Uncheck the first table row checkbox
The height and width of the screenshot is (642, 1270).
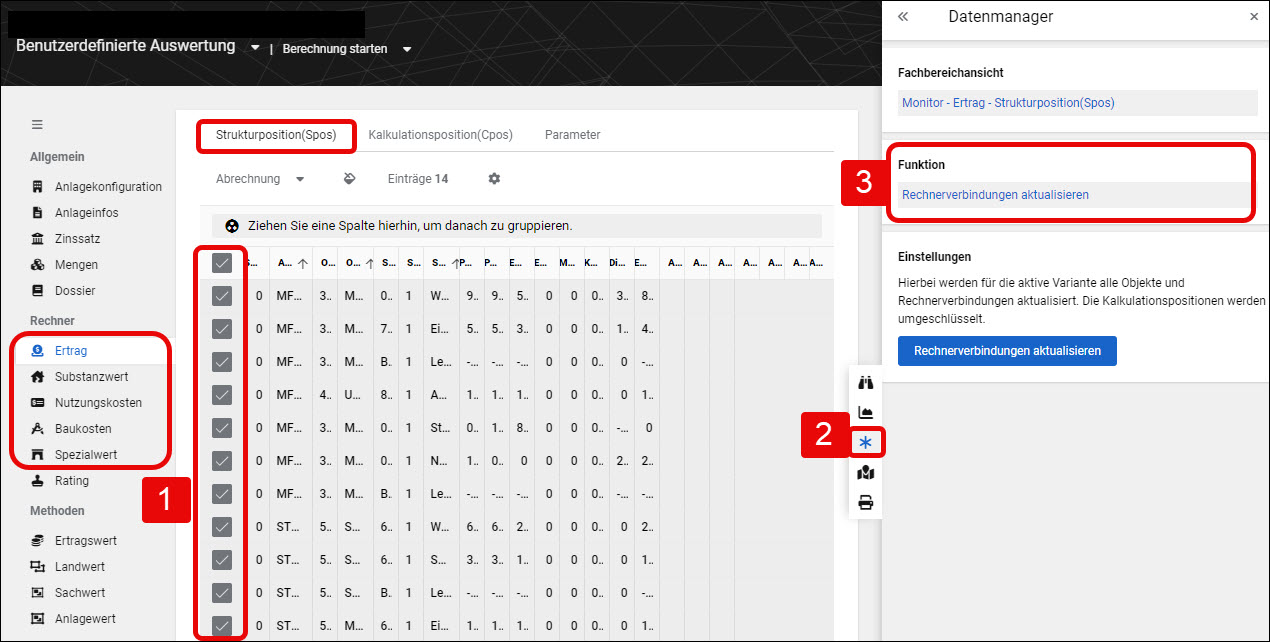[x=222, y=296]
